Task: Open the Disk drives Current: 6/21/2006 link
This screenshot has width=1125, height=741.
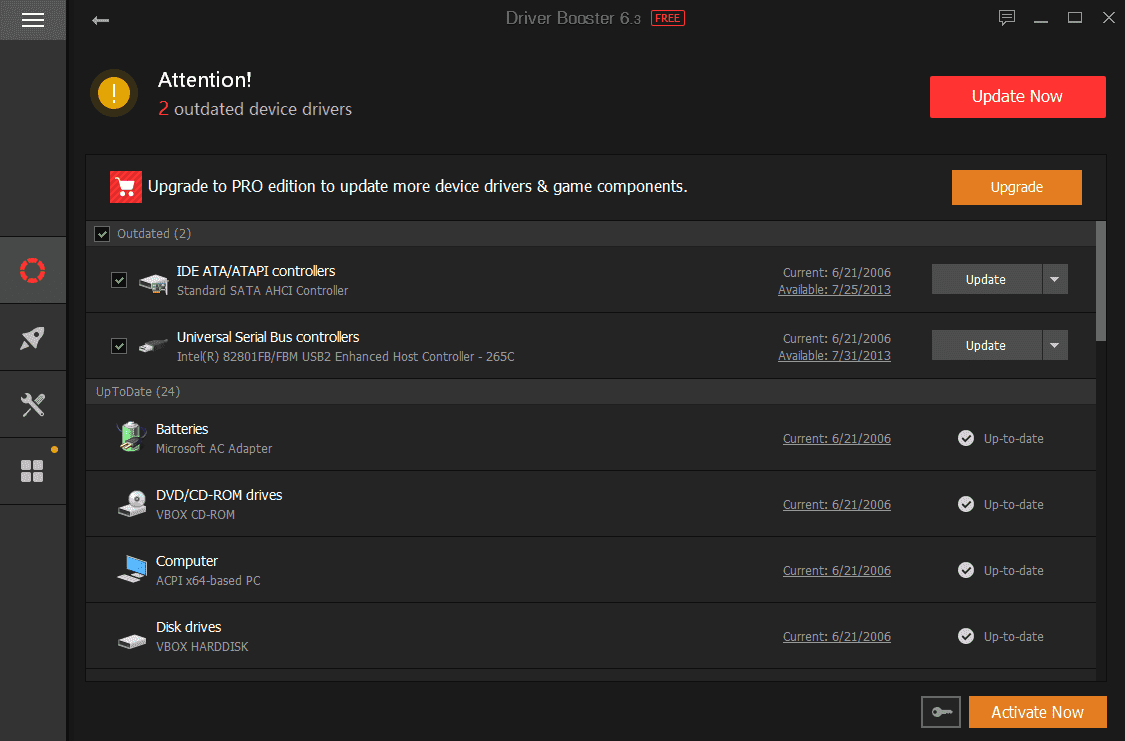Action: (837, 636)
